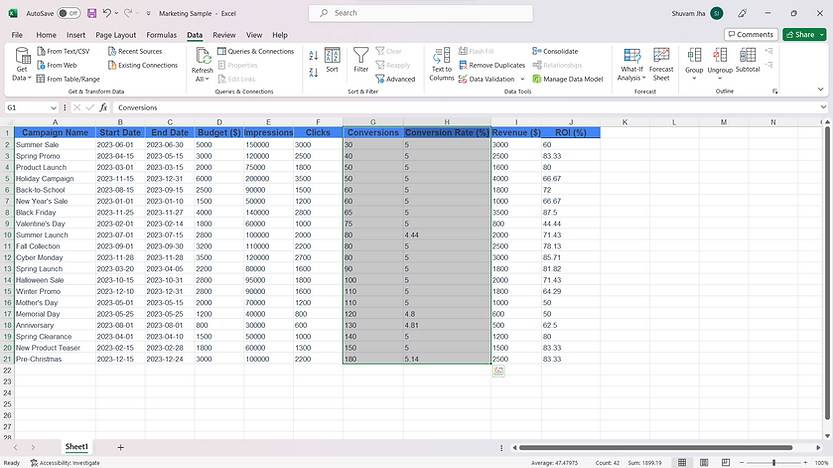Expand the Name Box dropdown arrow
The width and height of the screenshot is (833, 468).
tap(54, 107)
